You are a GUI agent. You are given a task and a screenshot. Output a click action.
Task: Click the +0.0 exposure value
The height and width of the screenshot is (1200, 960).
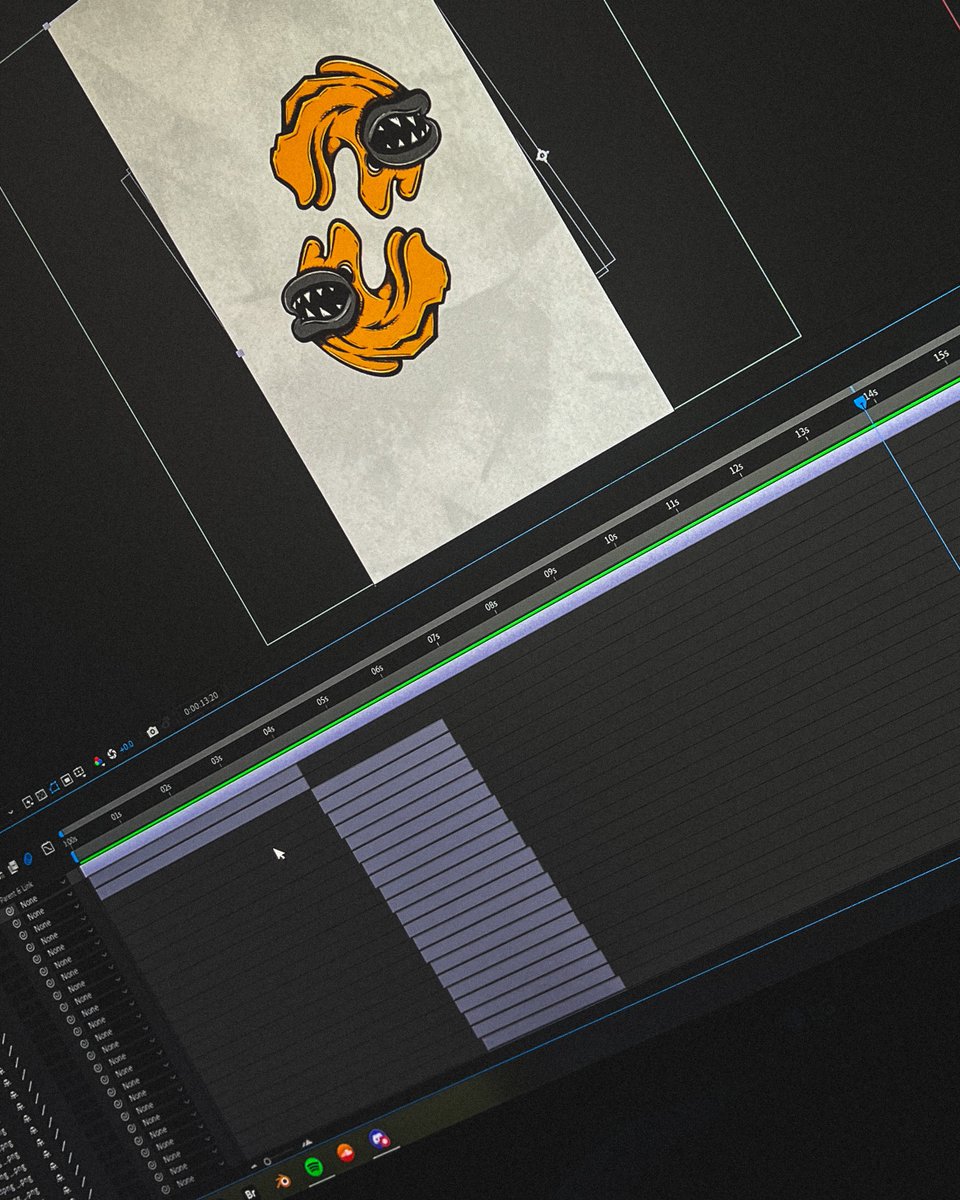coord(127,746)
